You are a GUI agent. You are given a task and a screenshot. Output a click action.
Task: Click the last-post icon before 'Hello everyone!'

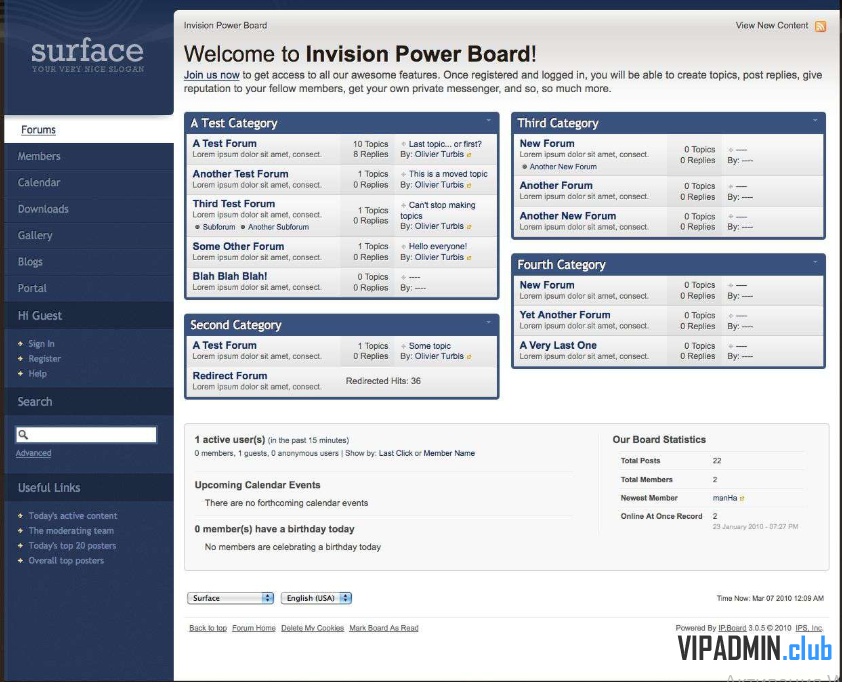403,246
